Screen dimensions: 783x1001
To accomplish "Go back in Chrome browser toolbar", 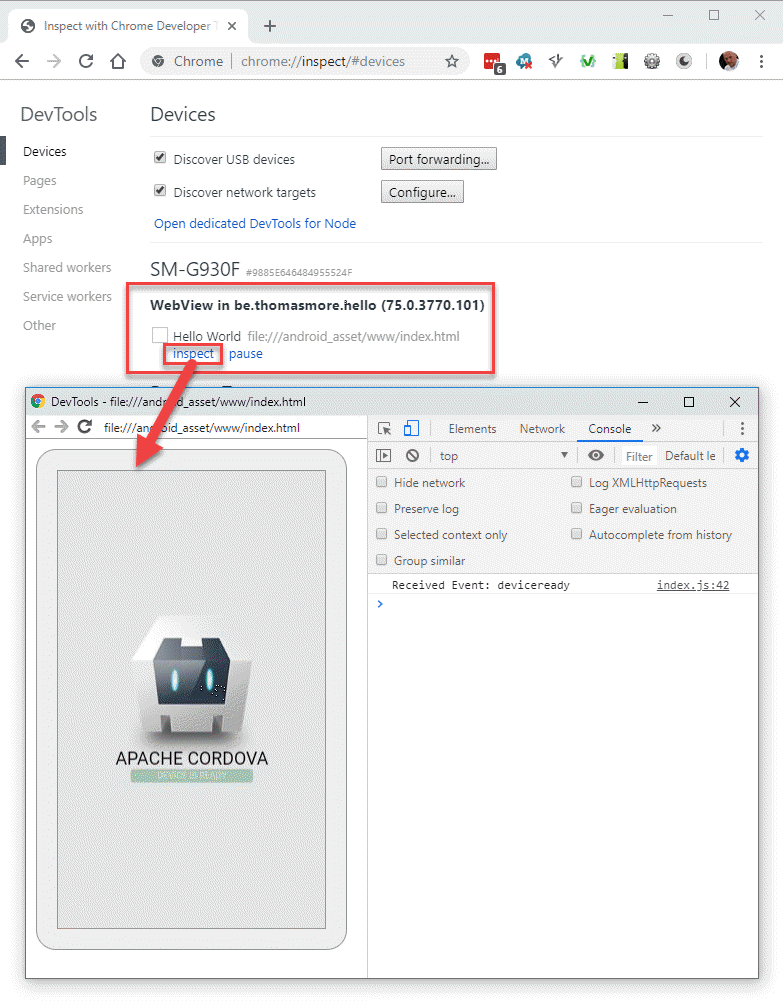I will pos(22,61).
